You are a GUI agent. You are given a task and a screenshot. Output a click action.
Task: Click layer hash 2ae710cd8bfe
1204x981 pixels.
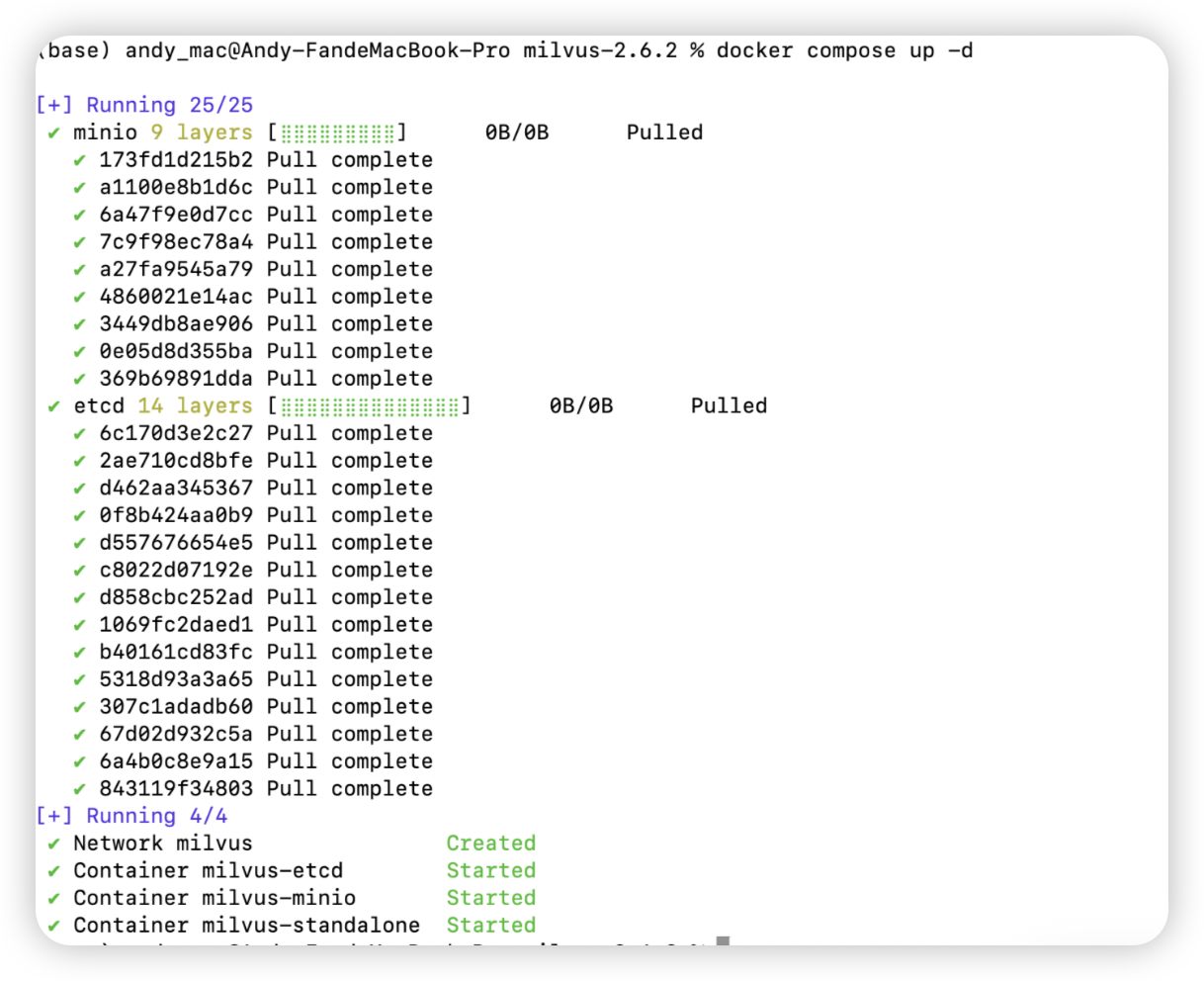[176, 461]
